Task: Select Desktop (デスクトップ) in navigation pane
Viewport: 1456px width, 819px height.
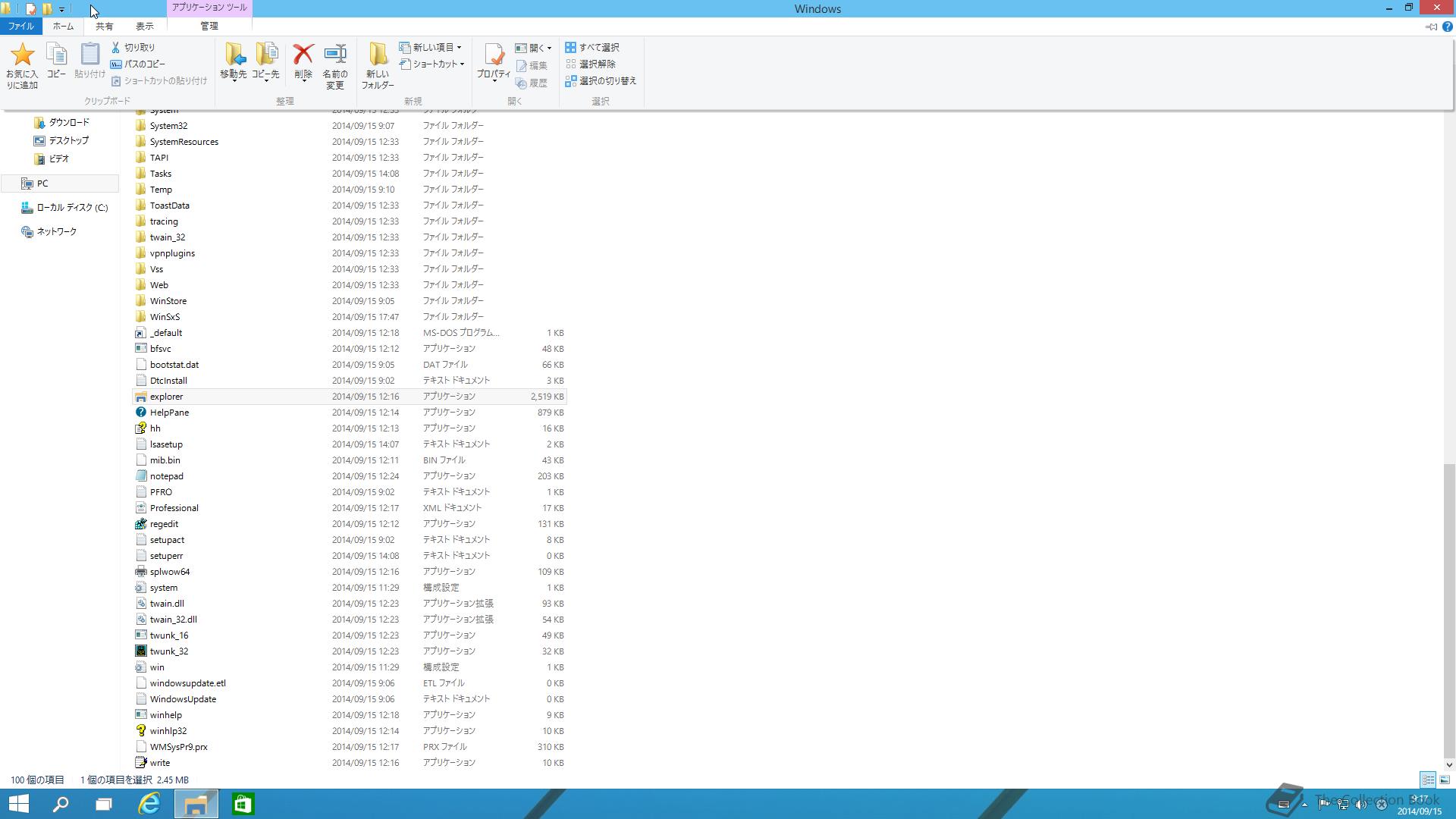Action: coord(61,140)
